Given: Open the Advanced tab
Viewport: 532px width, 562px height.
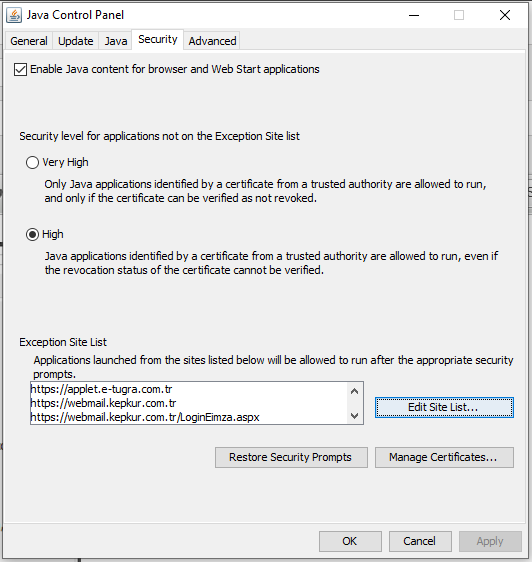Looking at the screenshot, I should [x=212, y=41].
